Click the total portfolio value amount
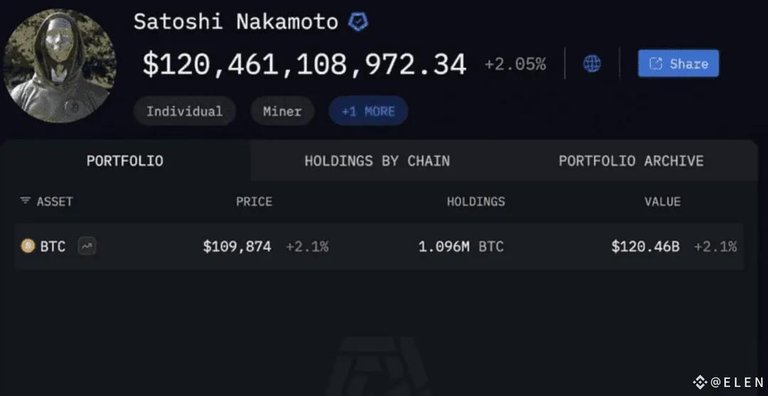 304,64
